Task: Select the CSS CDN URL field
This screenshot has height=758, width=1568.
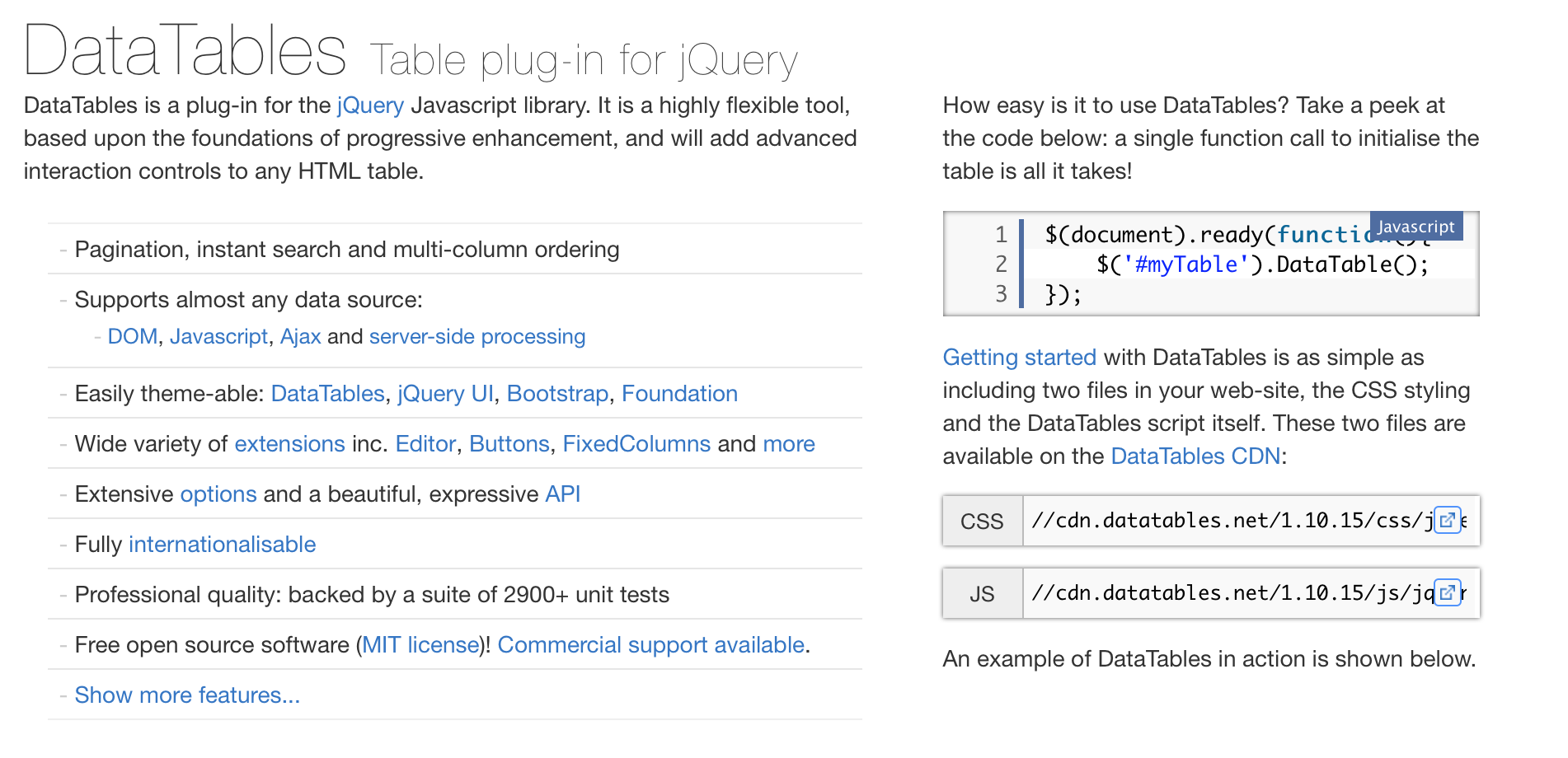Action: (1228, 521)
